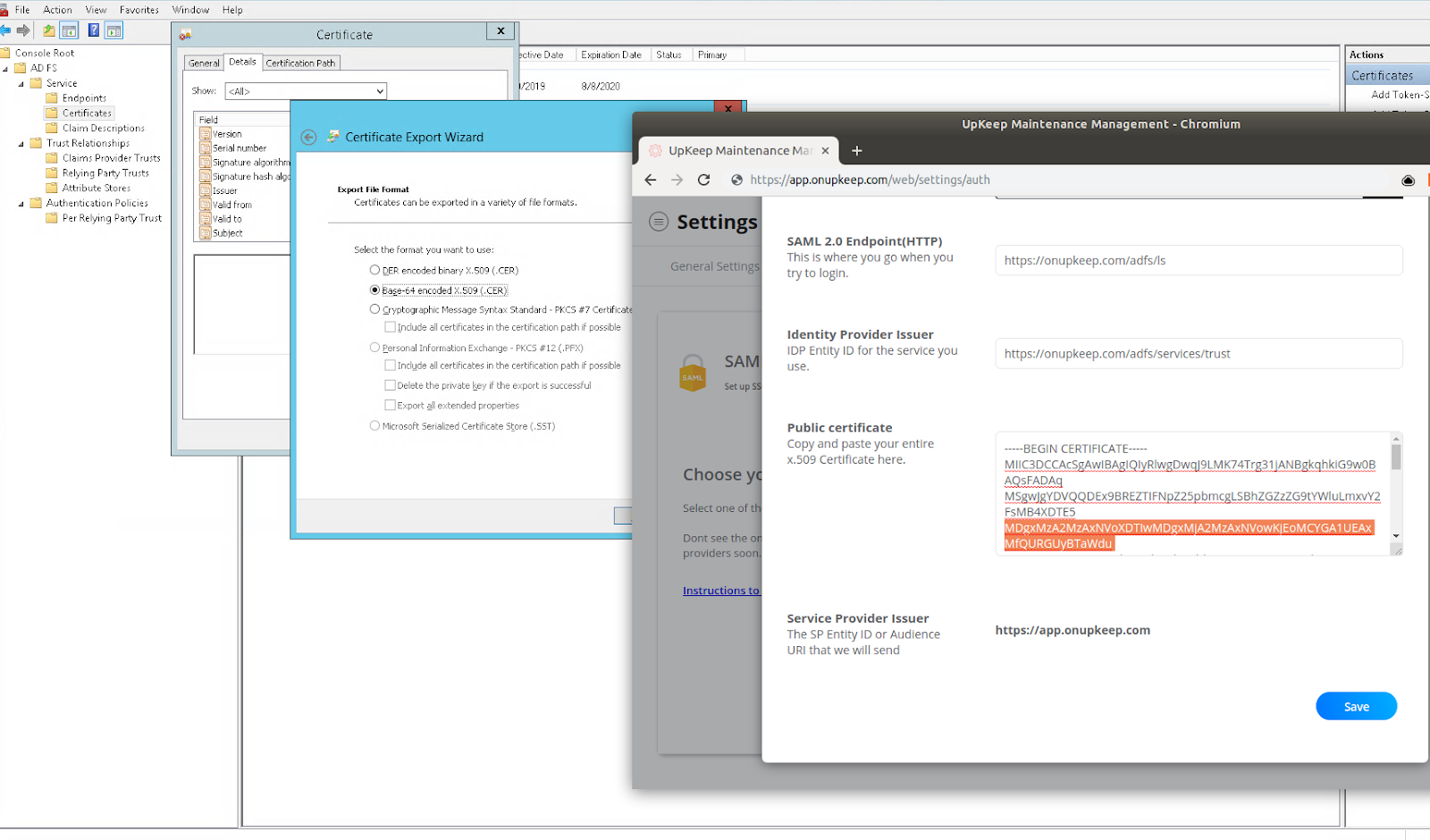The width and height of the screenshot is (1430, 840).
Task: Open a new Chromium tab with plus icon
Action: tap(856, 151)
